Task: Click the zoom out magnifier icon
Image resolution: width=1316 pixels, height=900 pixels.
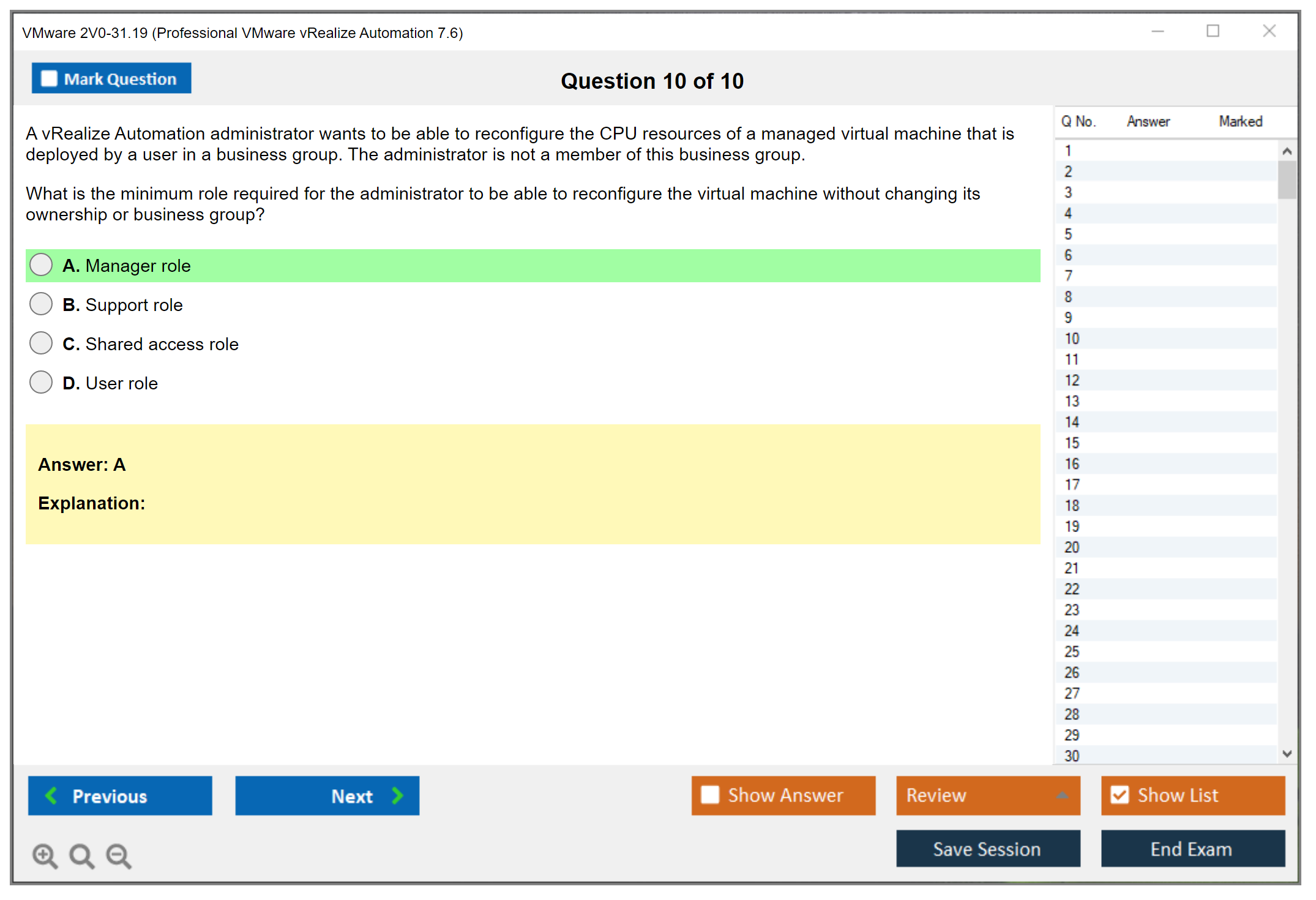Action: (x=118, y=855)
